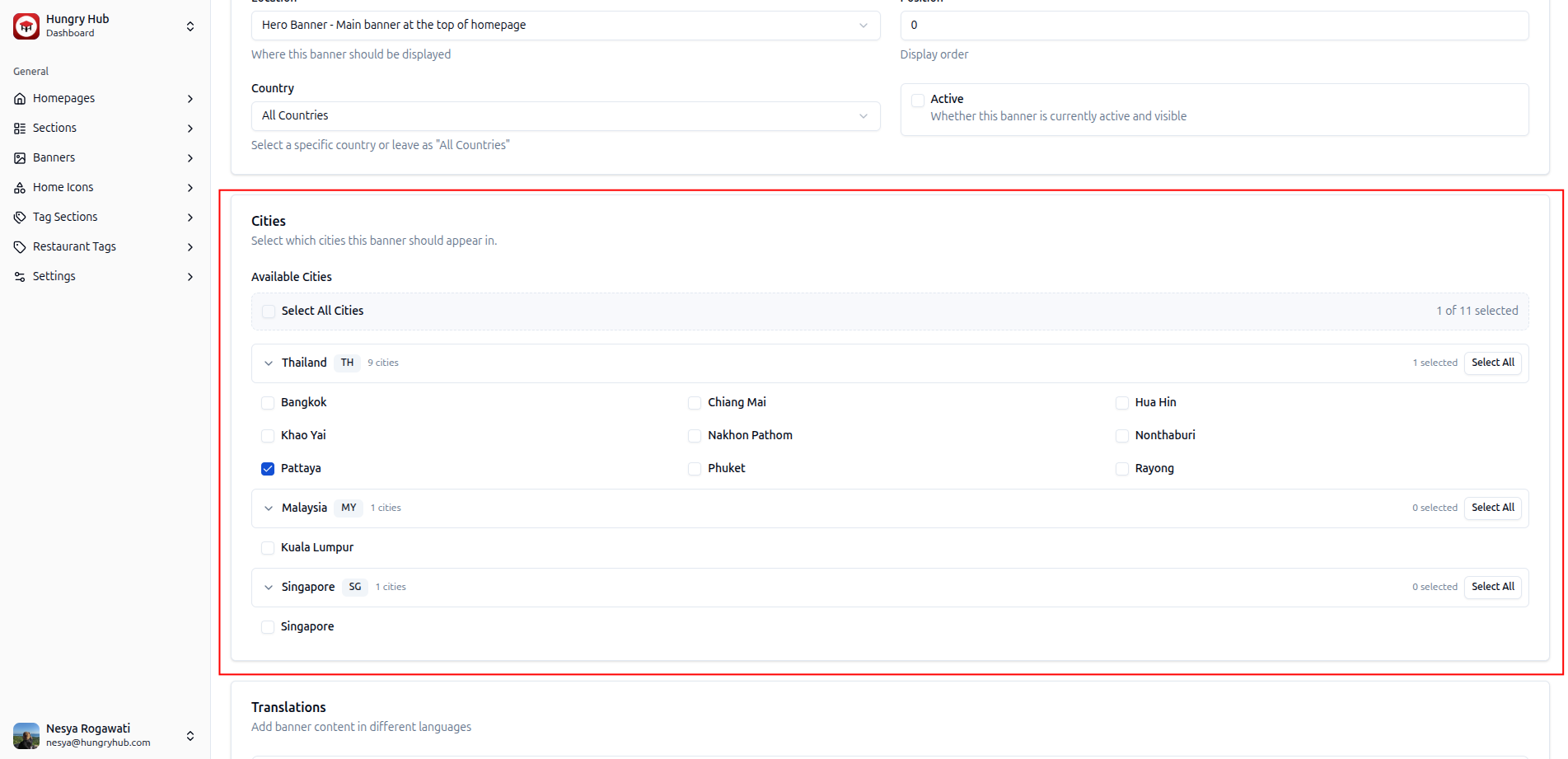This screenshot has width=1568, height=759.
Task: Click the Position number input field
Action: point(1214,26)
